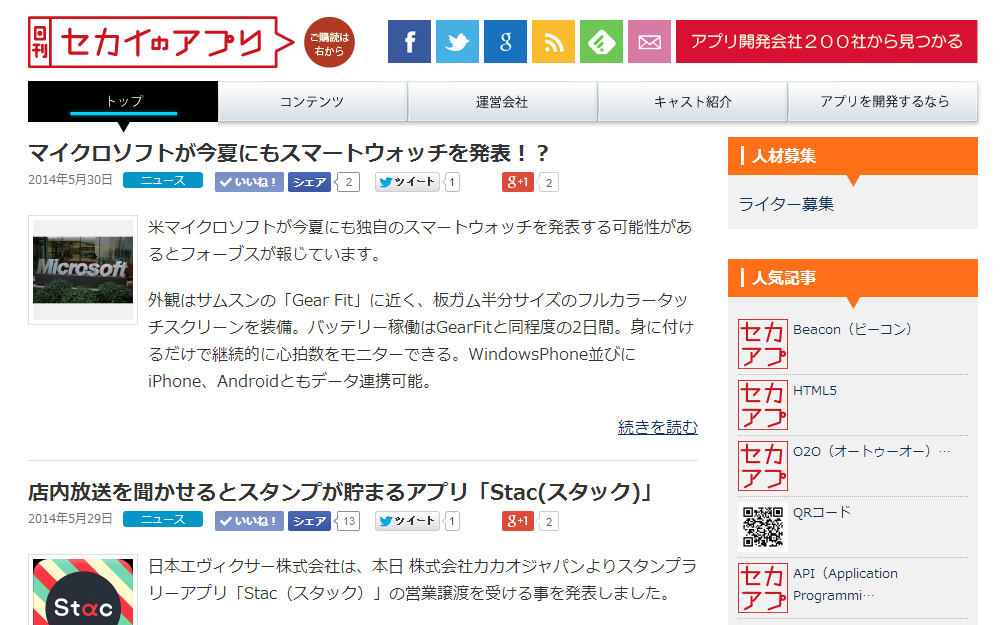Screen dimensions: 1004x625
Task: Open the orange RSS feed icon
Action: click(553, 42)
